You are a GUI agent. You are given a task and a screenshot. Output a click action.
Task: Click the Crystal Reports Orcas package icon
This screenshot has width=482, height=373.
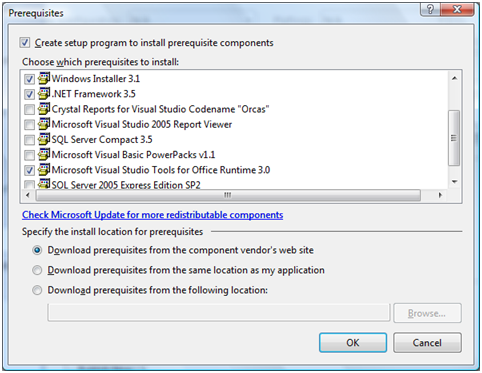tap(44, 109)
